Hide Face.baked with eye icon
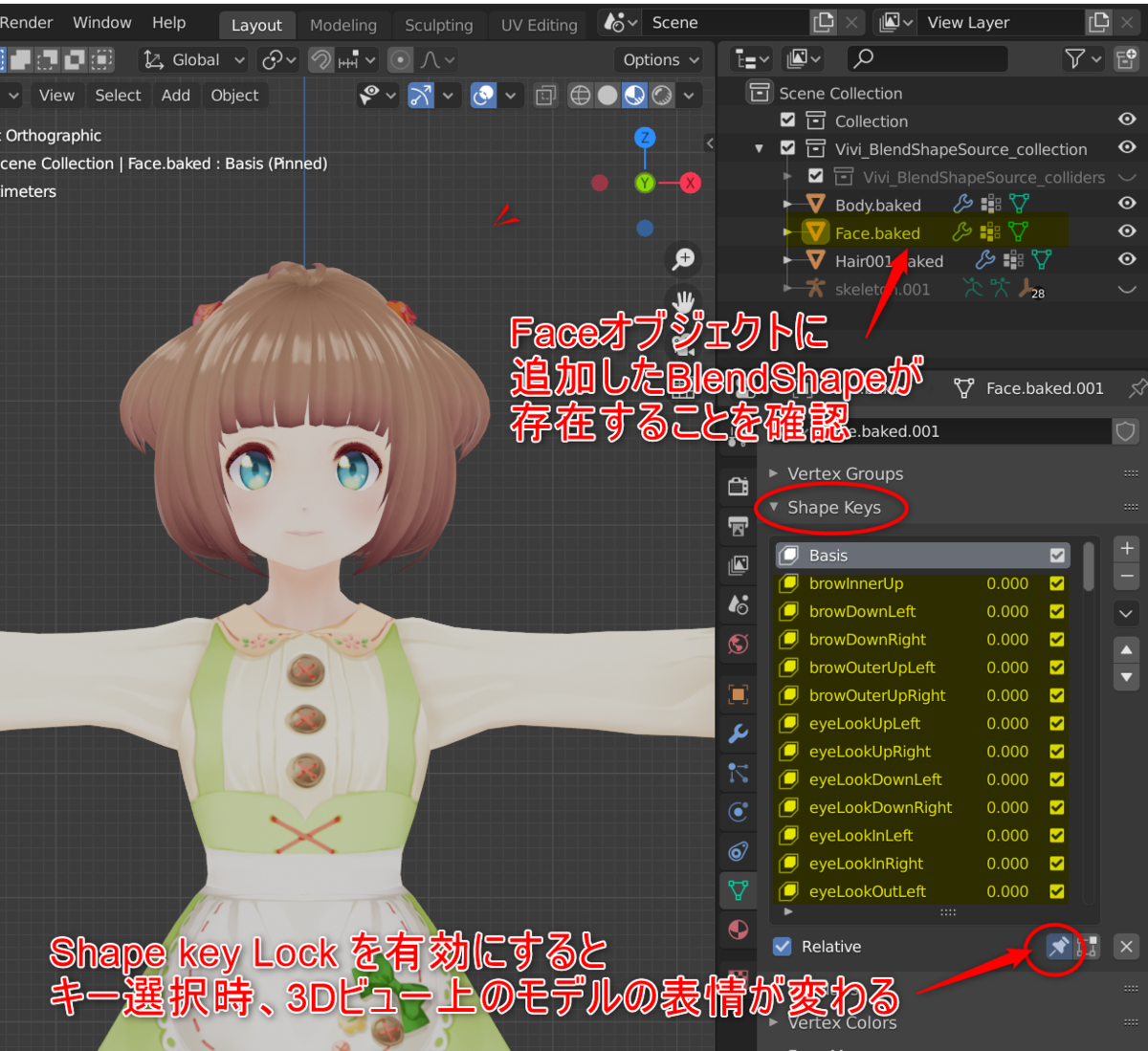Screen dimensions: 1148x1051 point(1127,230)
